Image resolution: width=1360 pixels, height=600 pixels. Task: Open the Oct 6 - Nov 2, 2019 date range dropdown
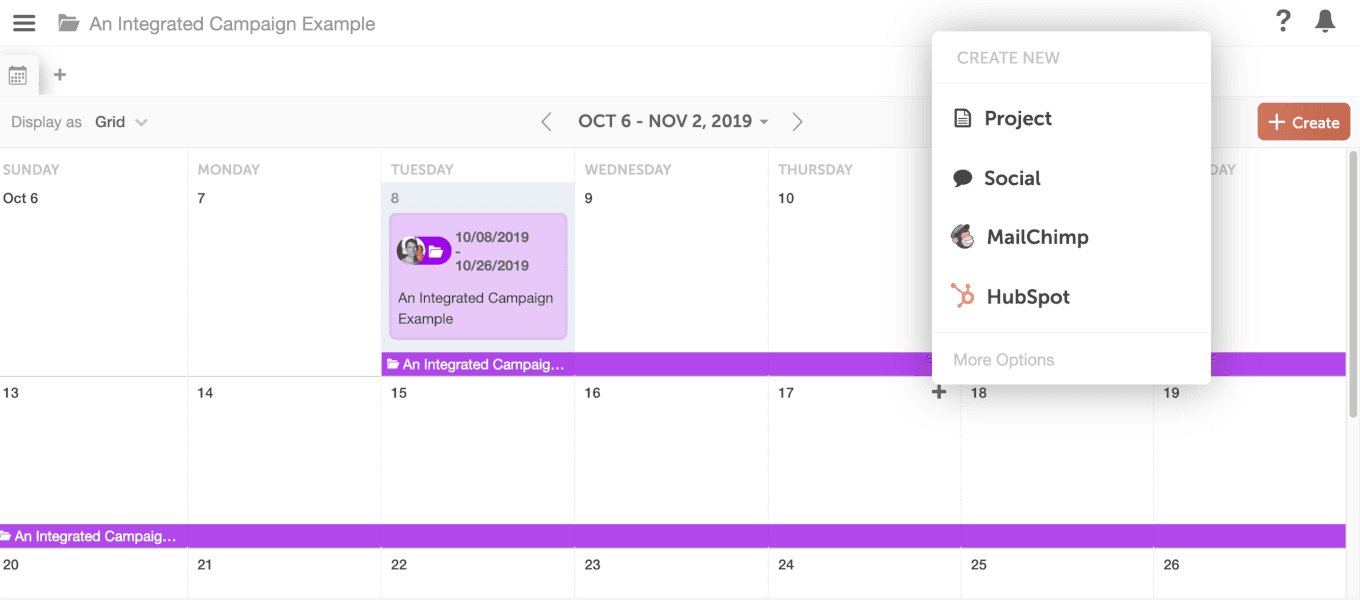(673, 121)
